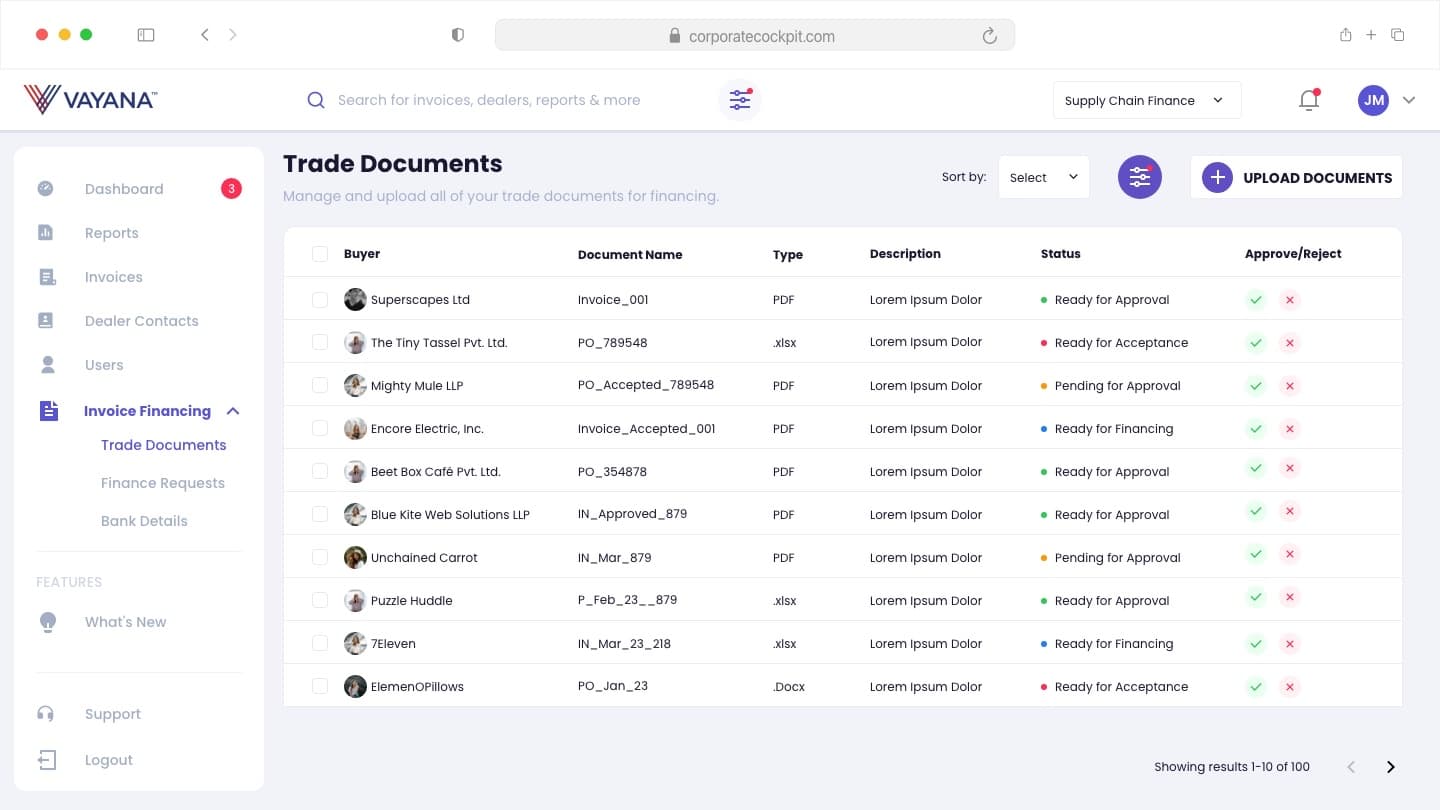Check The Tiny Tassel row checkbox
Screen dimensions: 1440x810
click(320, 342)
